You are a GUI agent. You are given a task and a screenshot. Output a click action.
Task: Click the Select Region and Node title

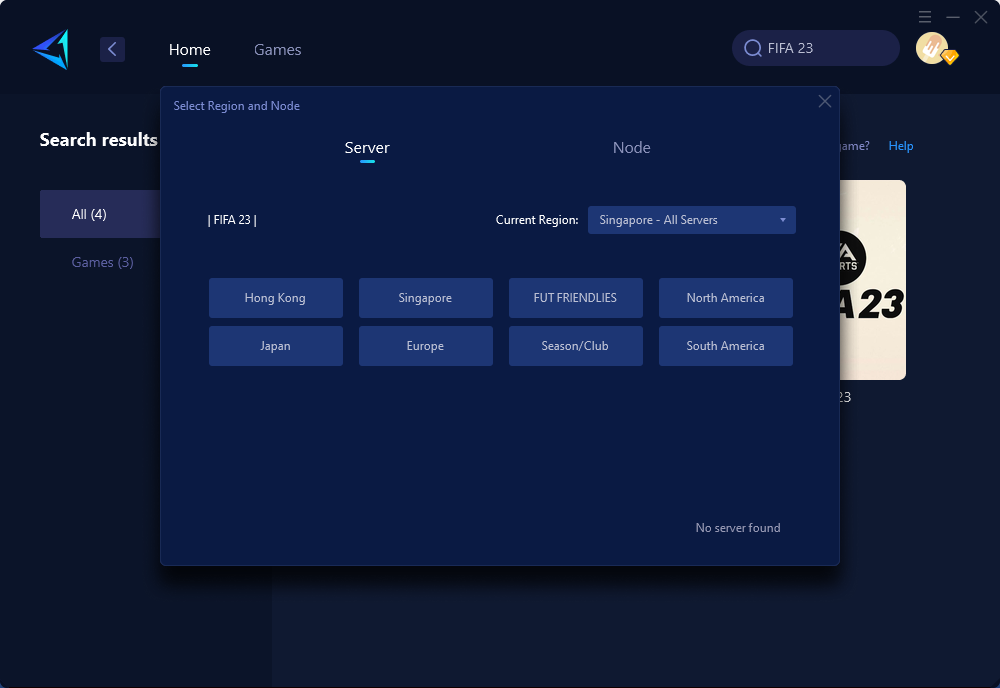pyautogui.click(x=237, y=106)
